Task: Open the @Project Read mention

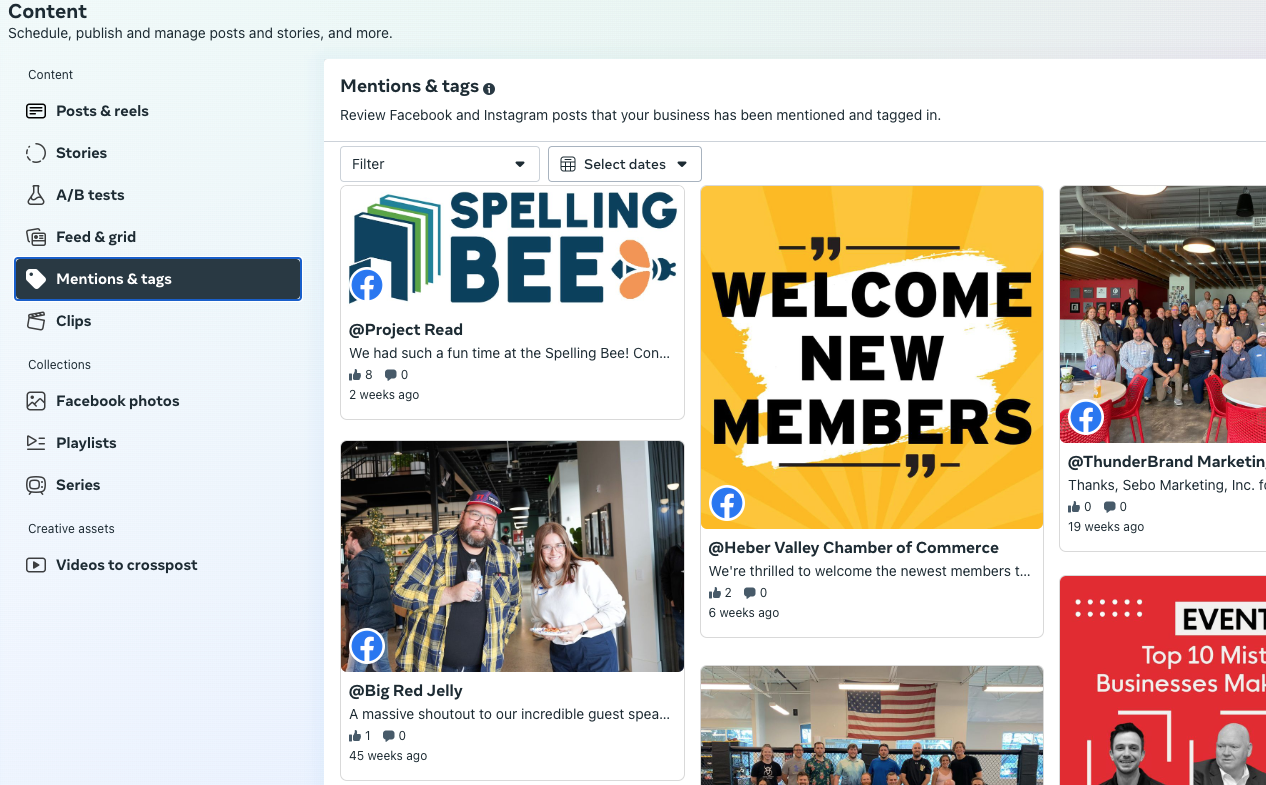Action: point(406,330)
